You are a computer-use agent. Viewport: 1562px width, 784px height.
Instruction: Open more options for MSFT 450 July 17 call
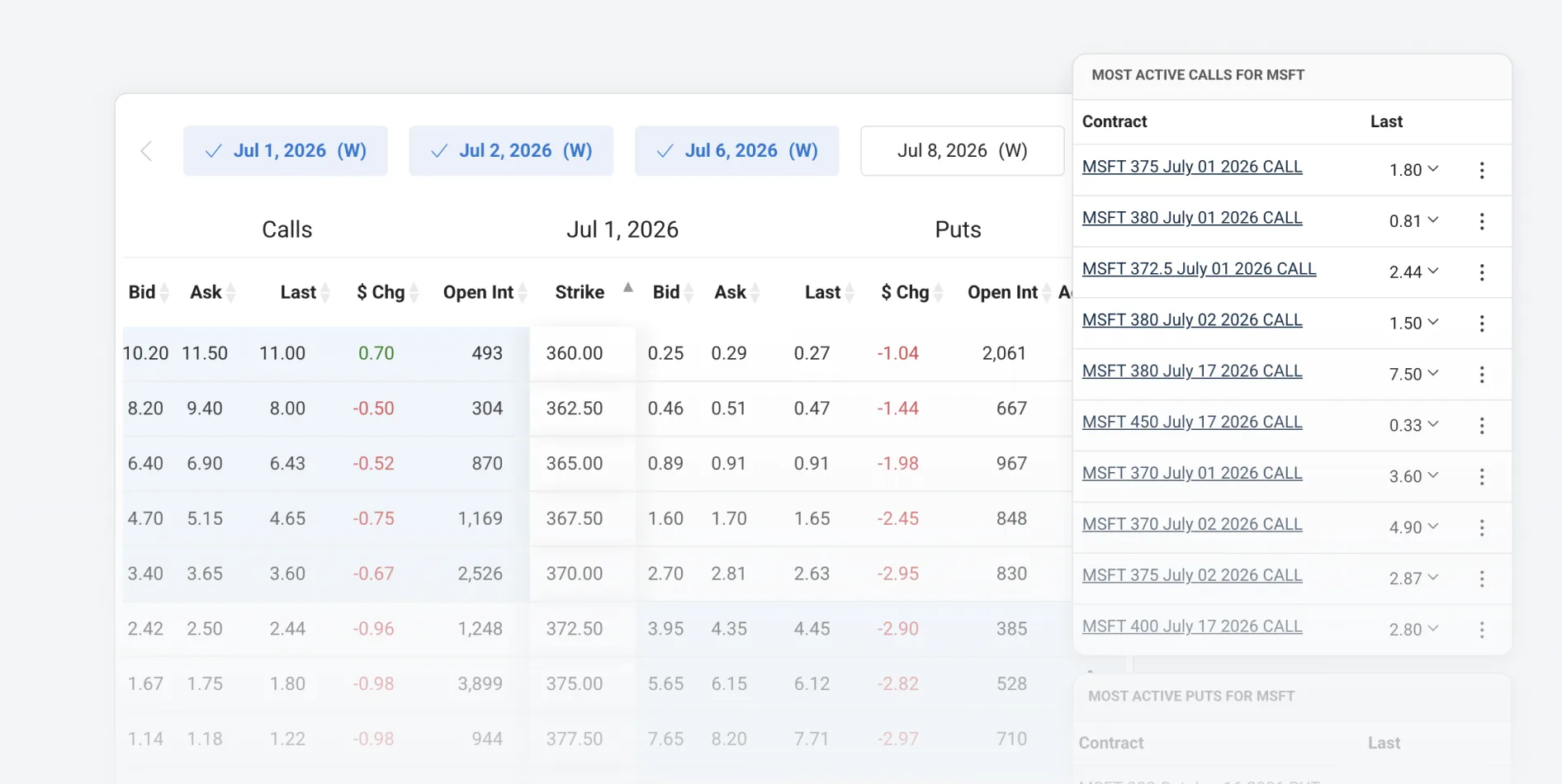[1482, 426]
